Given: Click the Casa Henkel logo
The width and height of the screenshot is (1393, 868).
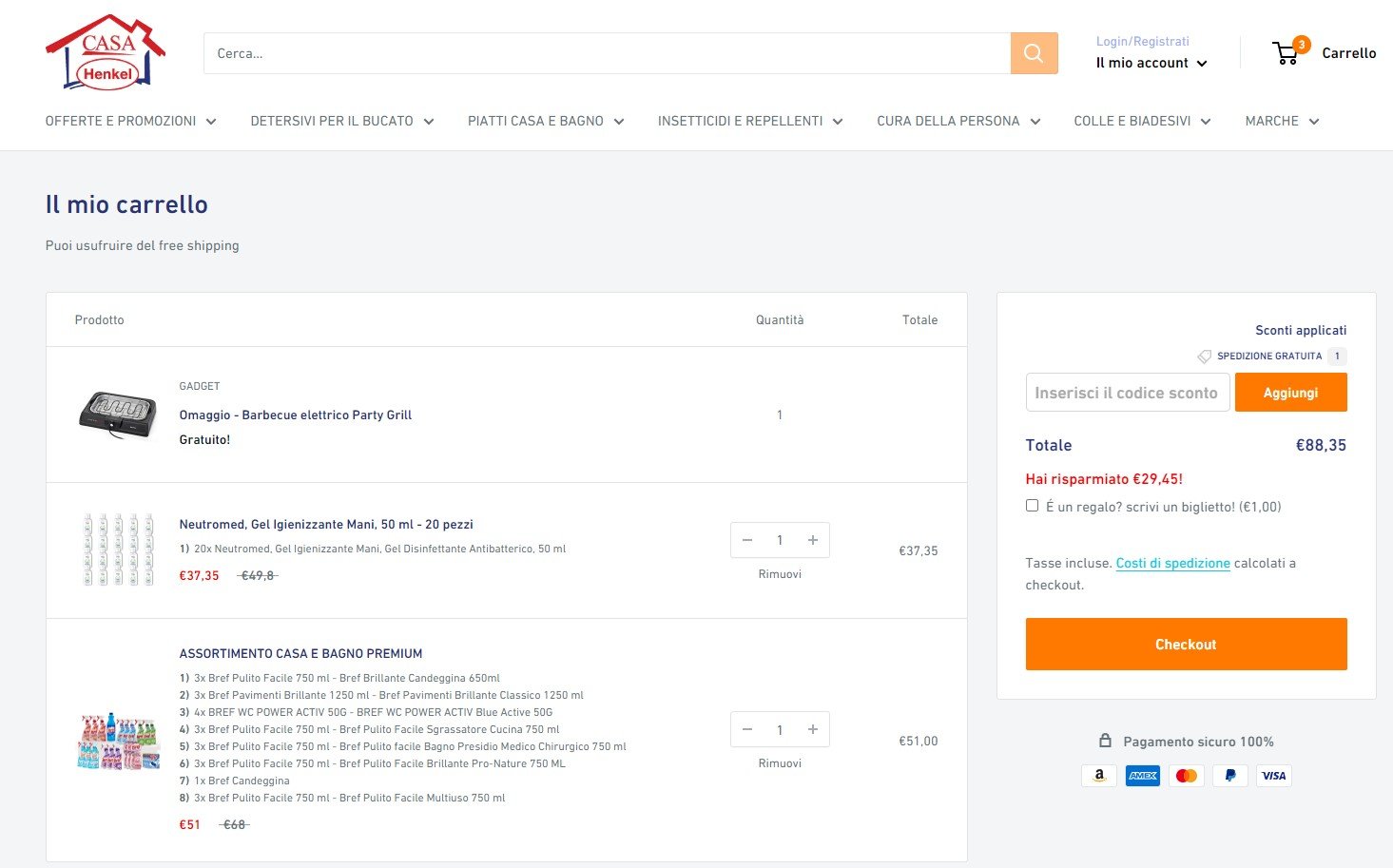Looking at the screenshot, I should tap(106, 53).
